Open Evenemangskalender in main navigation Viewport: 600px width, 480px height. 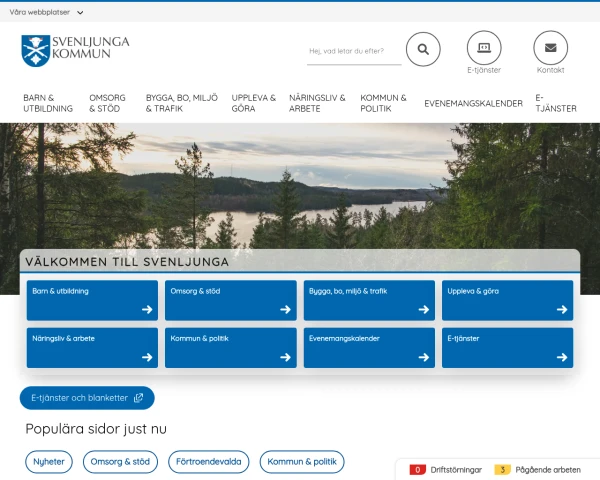473,103
